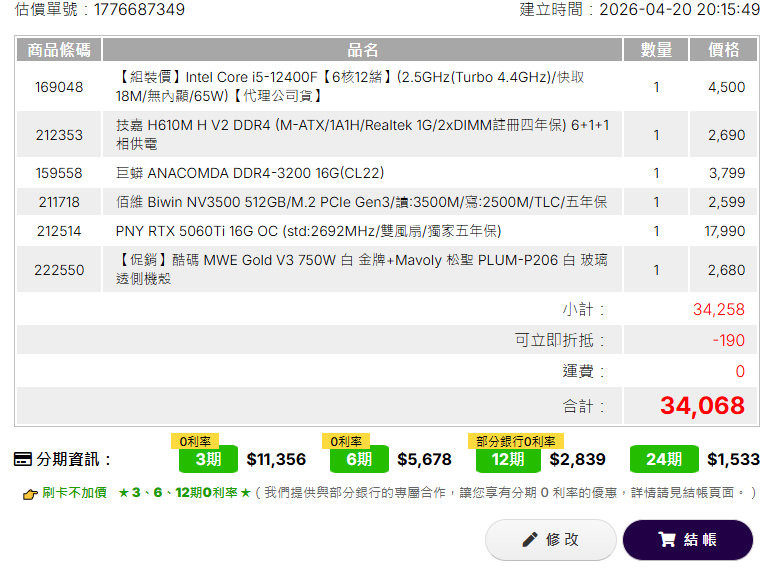
Task: Click the 修改 edit button
Action: tap(551, 540)
